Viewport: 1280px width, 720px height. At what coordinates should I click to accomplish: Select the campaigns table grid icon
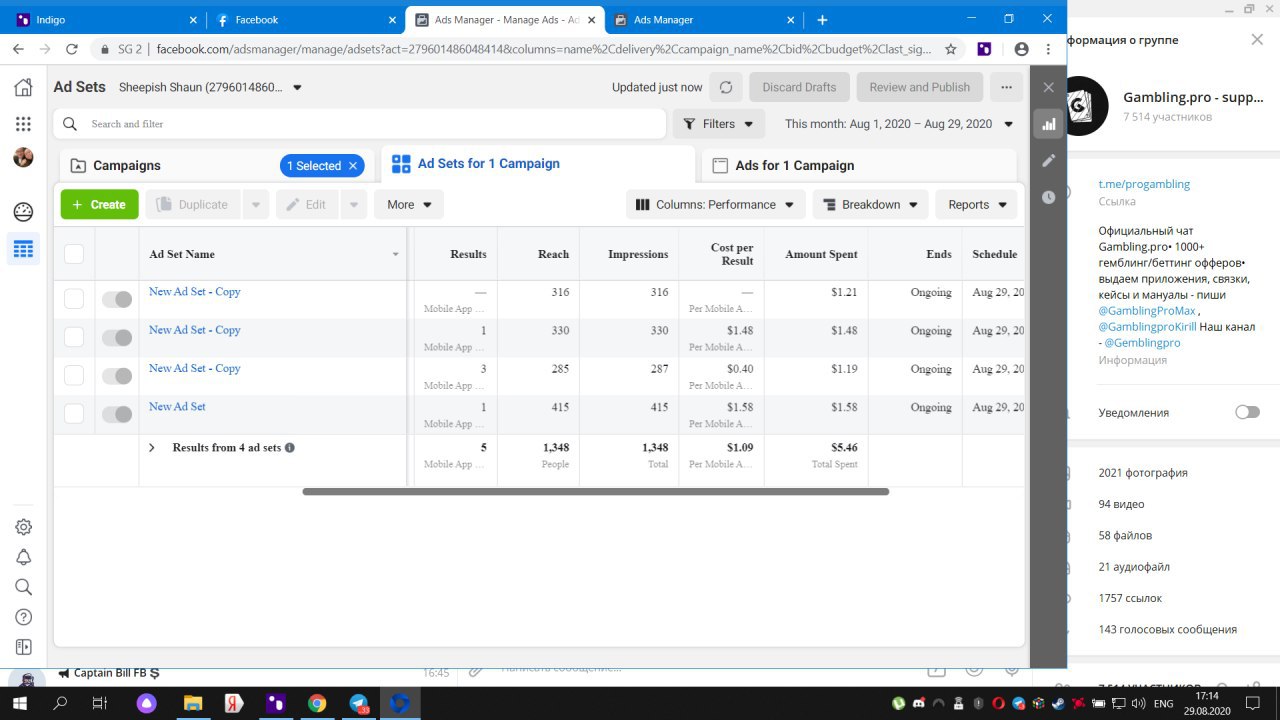point(23,249)
